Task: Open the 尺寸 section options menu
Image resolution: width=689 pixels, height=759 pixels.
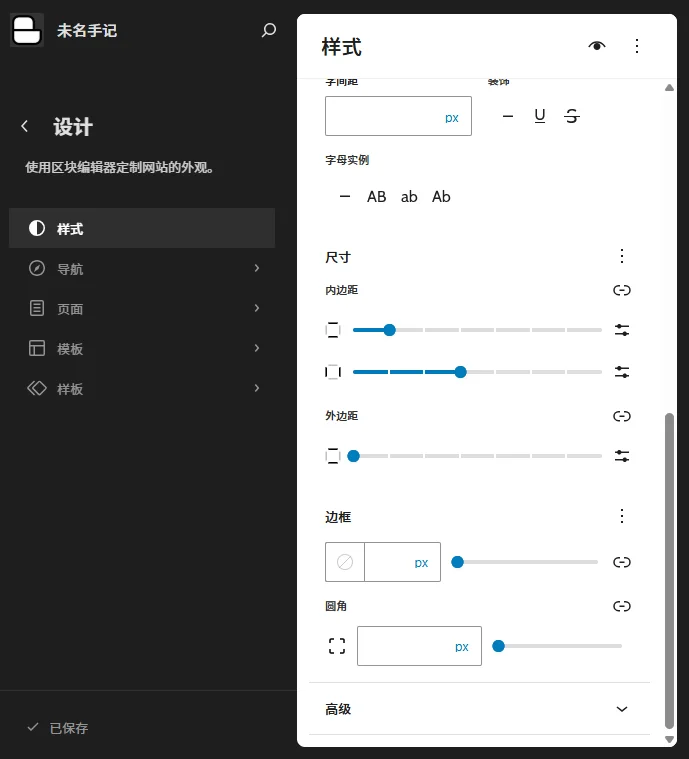Action: 622,257
